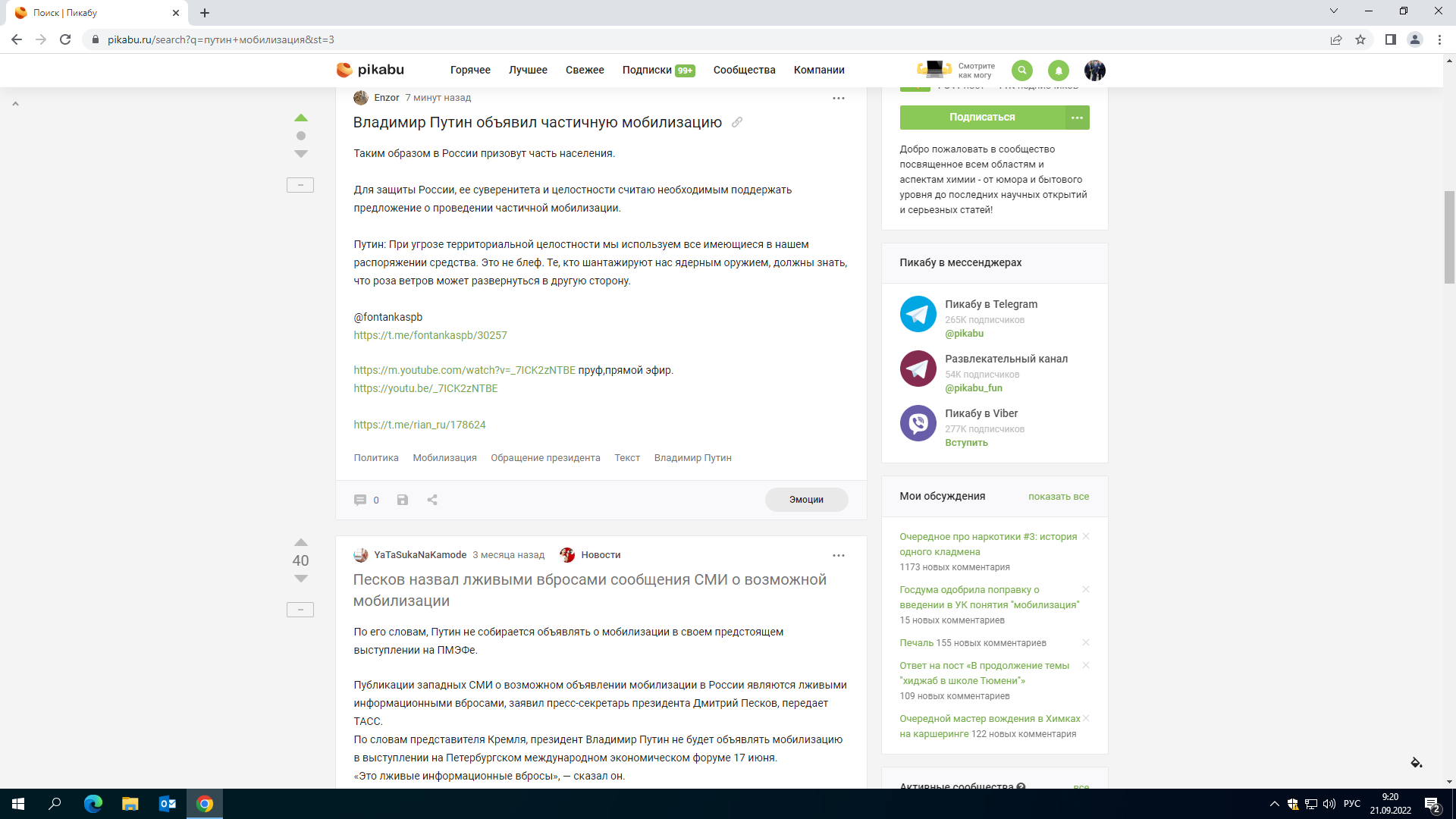Image resolution: width=1456 pixels, height=819 pixels.
Task: Collapse the Песков post with minus button
Action: pyautogui.click(x=300, y=610)
